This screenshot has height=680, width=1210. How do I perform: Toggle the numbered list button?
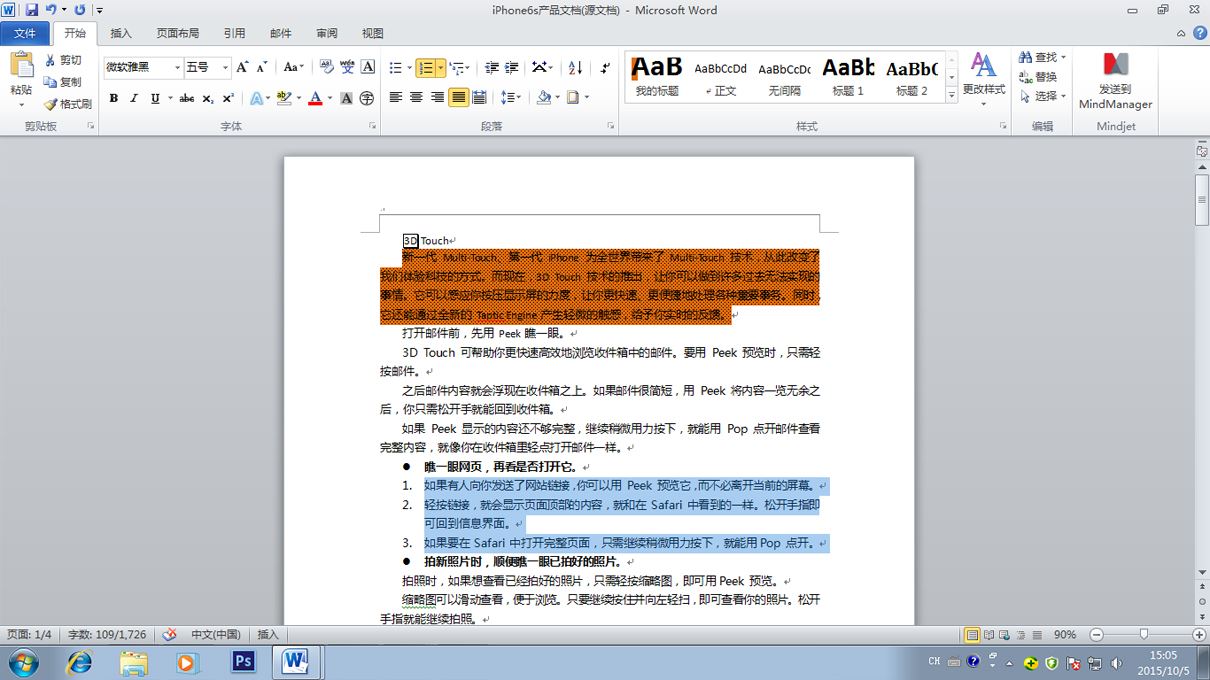(x=425, y=67)
